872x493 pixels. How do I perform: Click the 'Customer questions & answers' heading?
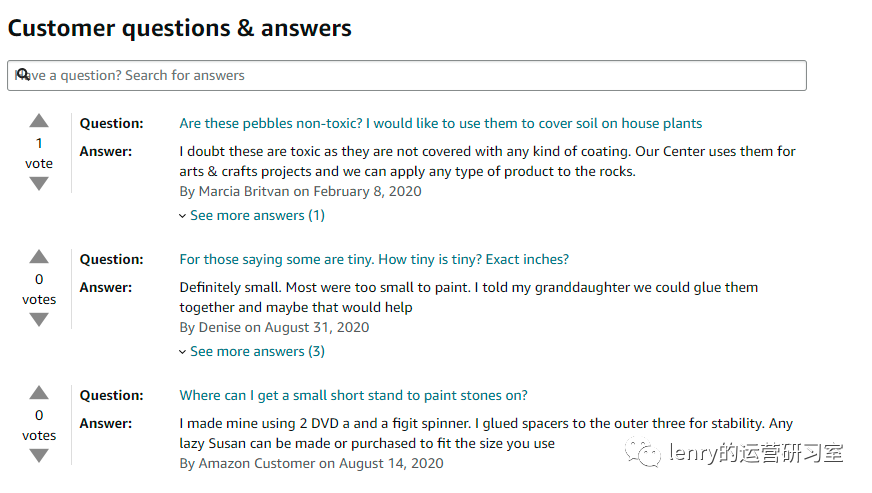coord(180,28)
